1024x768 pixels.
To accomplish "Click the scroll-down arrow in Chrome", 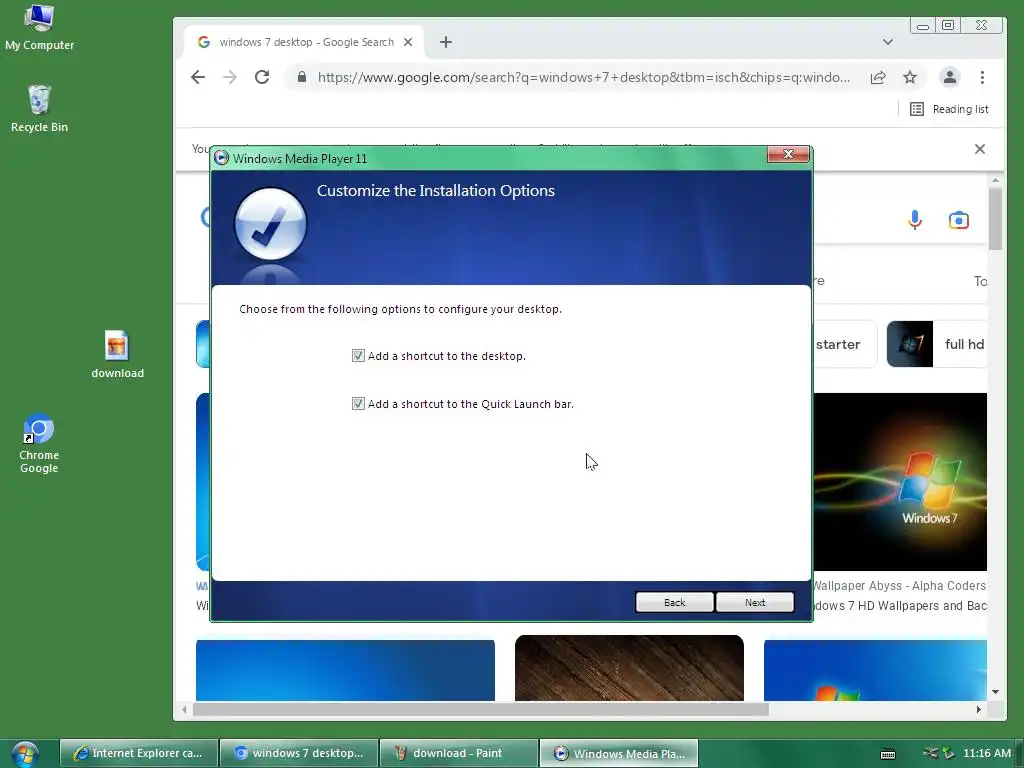I will [995, 692].
